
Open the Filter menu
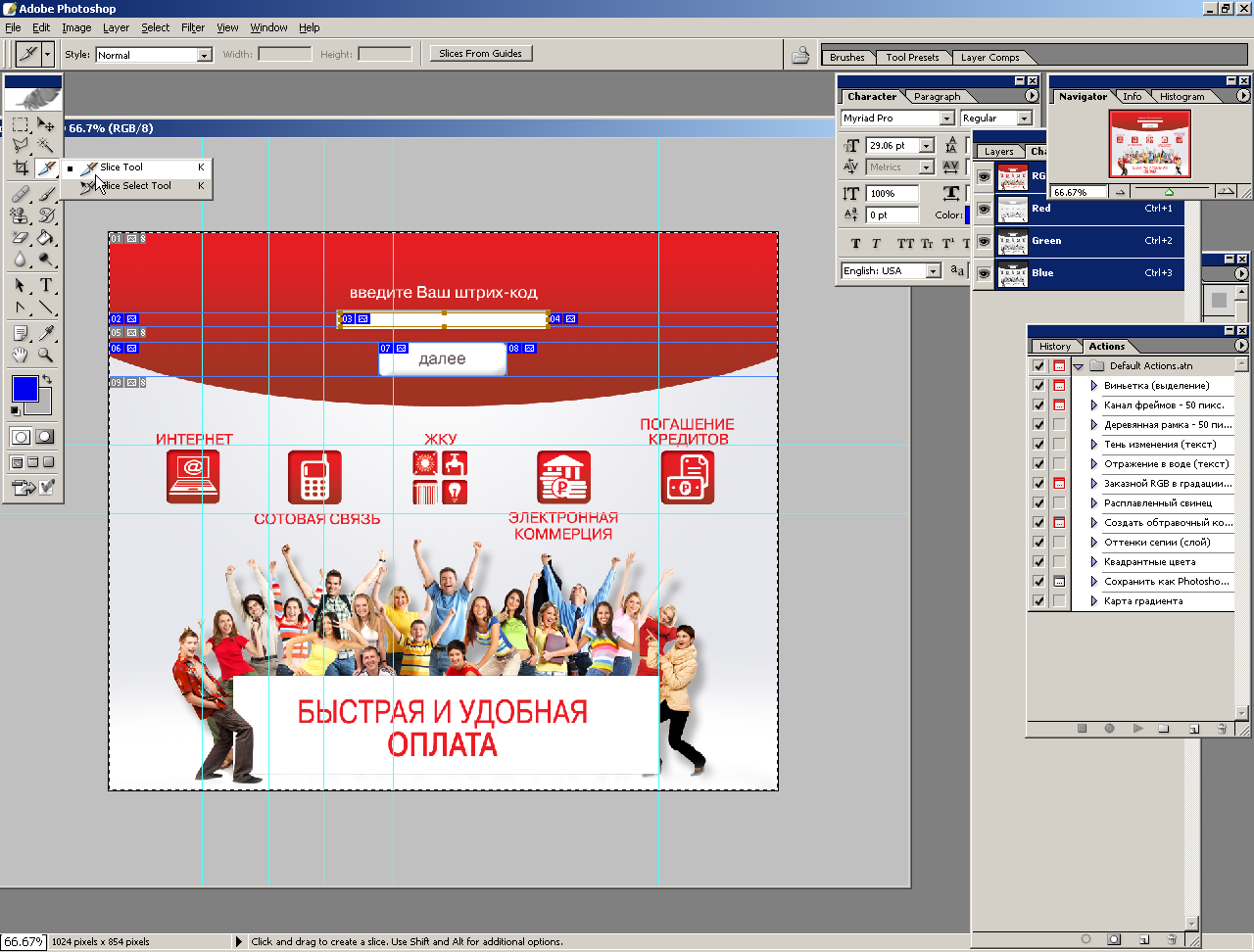click(x=193, y=27)
